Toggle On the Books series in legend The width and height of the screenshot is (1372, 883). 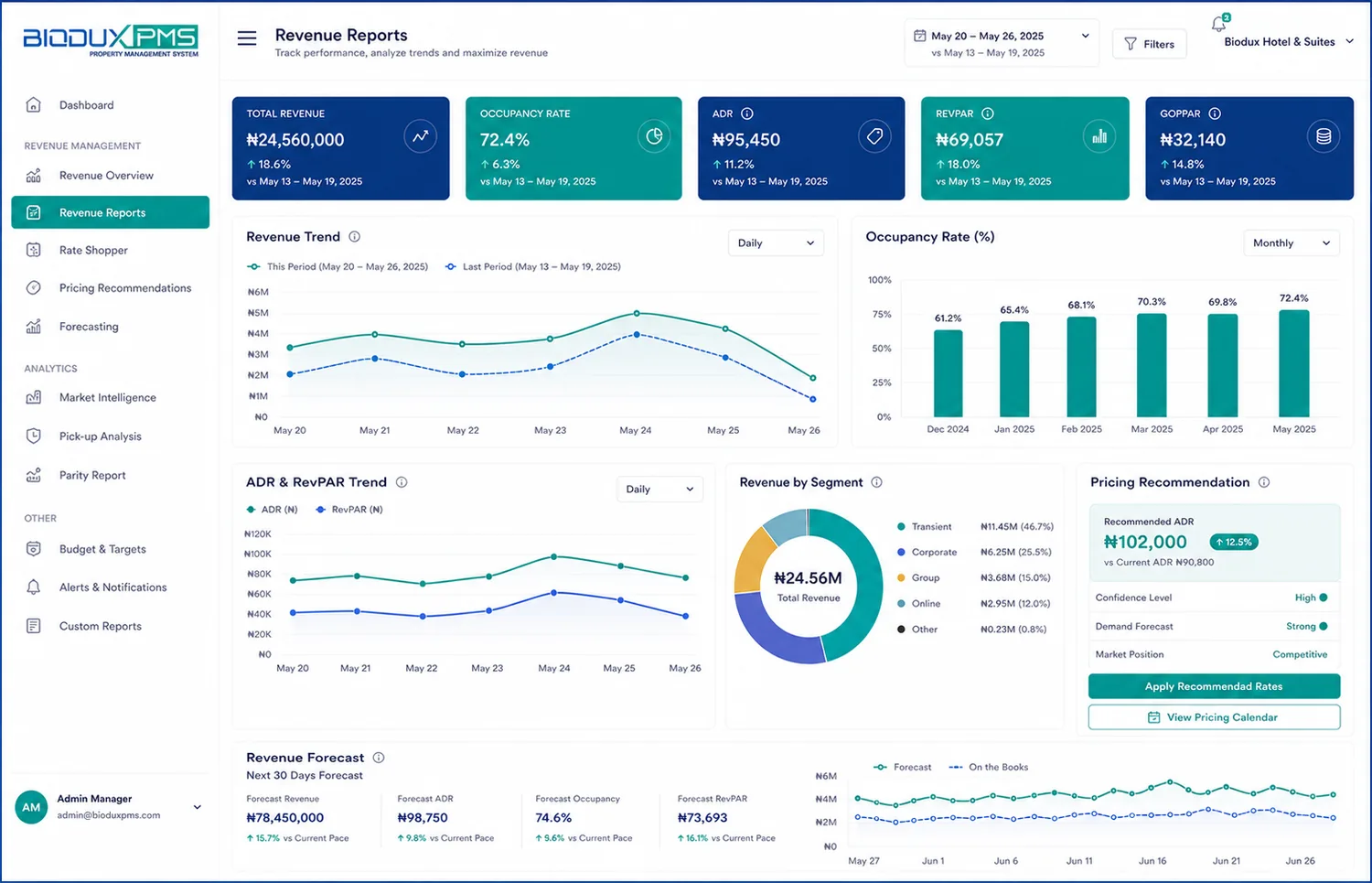tap(989, 767)
